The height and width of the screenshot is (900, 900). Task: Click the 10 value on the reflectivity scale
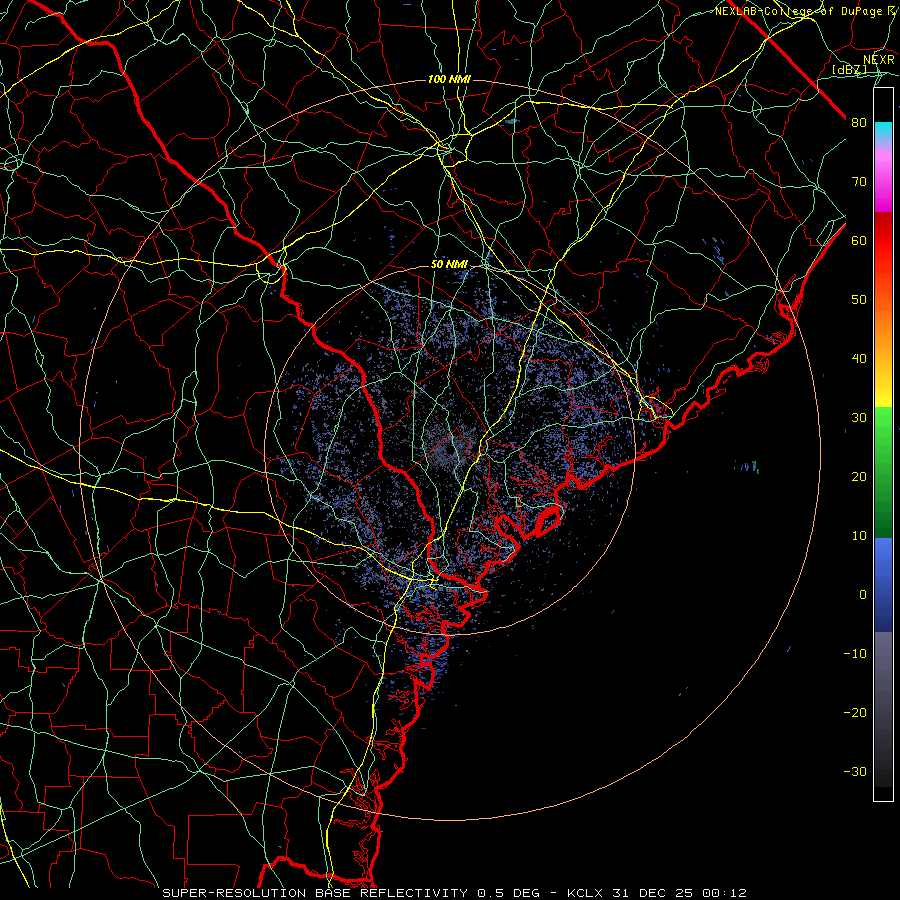pyautogui.click(x=859, y=536)
